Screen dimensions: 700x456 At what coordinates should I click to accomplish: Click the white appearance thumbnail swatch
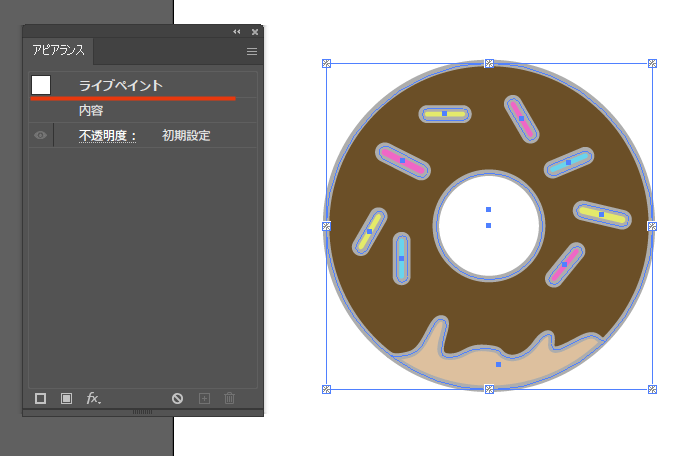pyautogui.click(x=41, y=85)
